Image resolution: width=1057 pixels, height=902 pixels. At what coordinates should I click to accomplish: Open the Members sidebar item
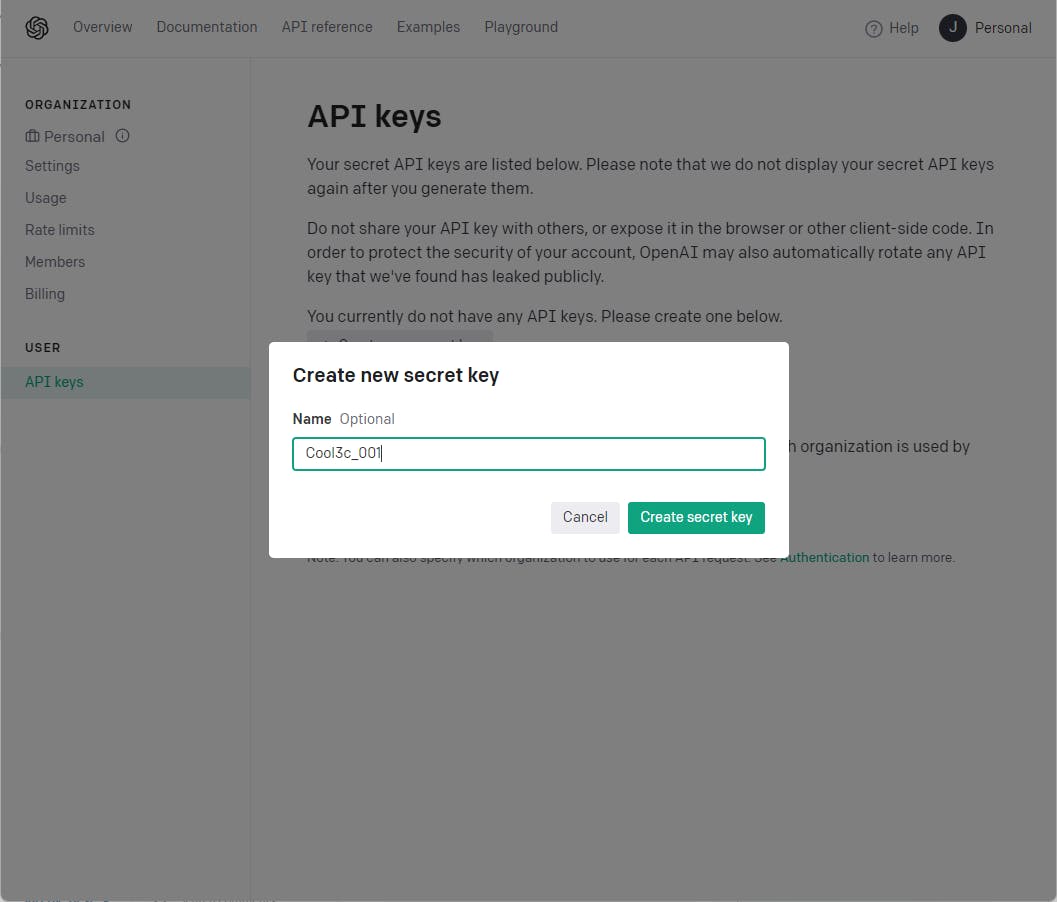click(x=55, y=262)
